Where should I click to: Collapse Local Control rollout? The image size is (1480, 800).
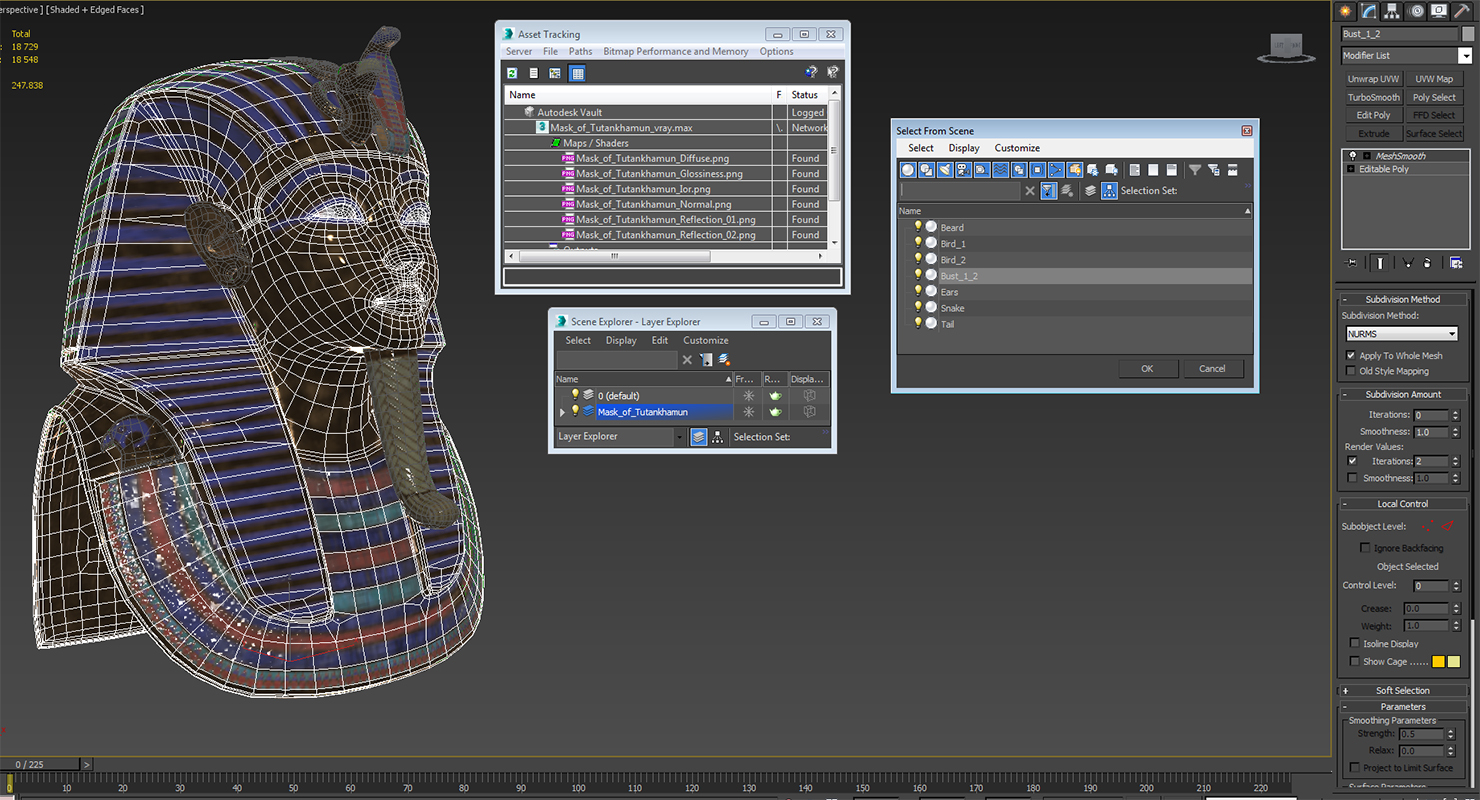[1404, 504]
